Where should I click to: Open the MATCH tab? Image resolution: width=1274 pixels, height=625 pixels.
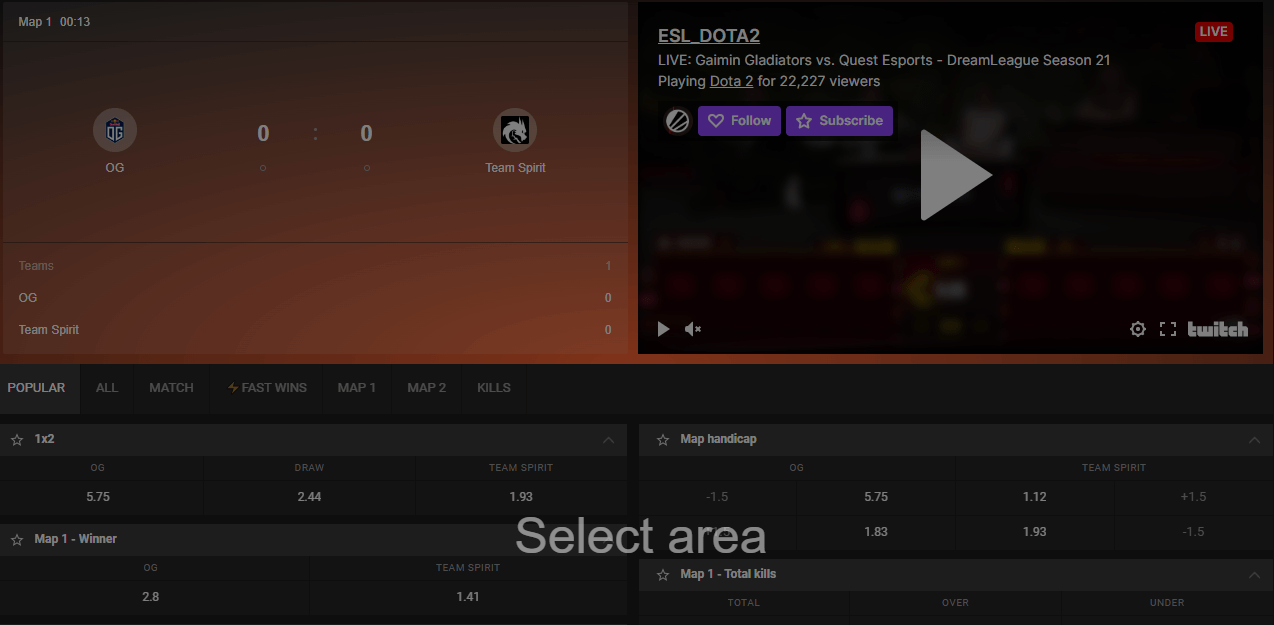pyautogui.click(x=172, y=388)
